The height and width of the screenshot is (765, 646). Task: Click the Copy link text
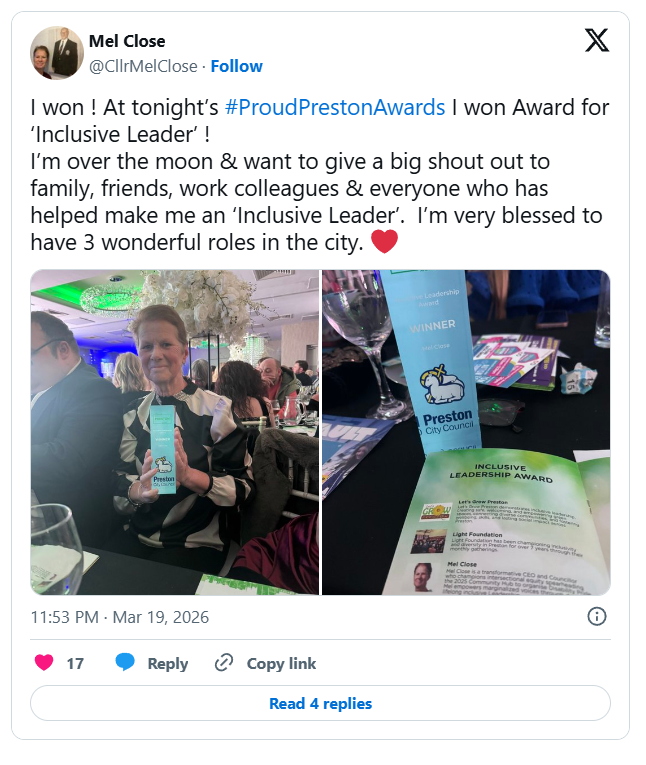pyautogui.click(x=281, y=664)
